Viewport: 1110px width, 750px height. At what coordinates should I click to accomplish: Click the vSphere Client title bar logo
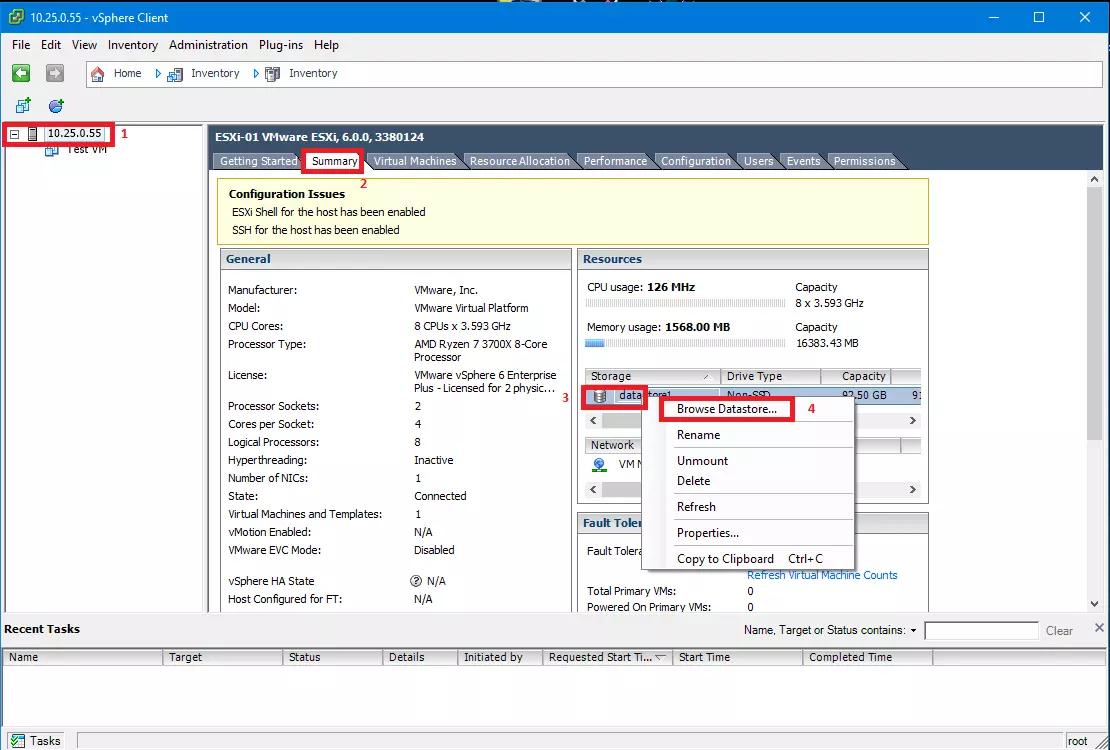pyautogui.click(x=16, y=17)
